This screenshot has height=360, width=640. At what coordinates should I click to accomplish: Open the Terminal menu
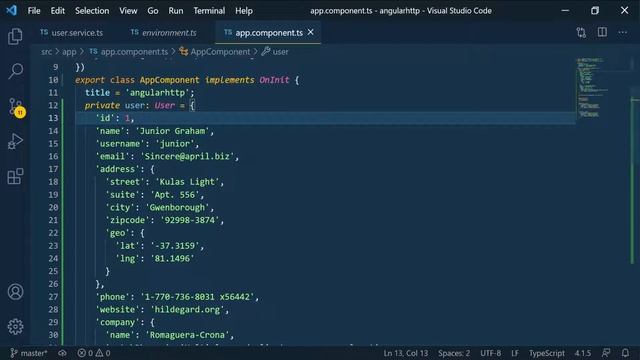(x=209, y=11)
